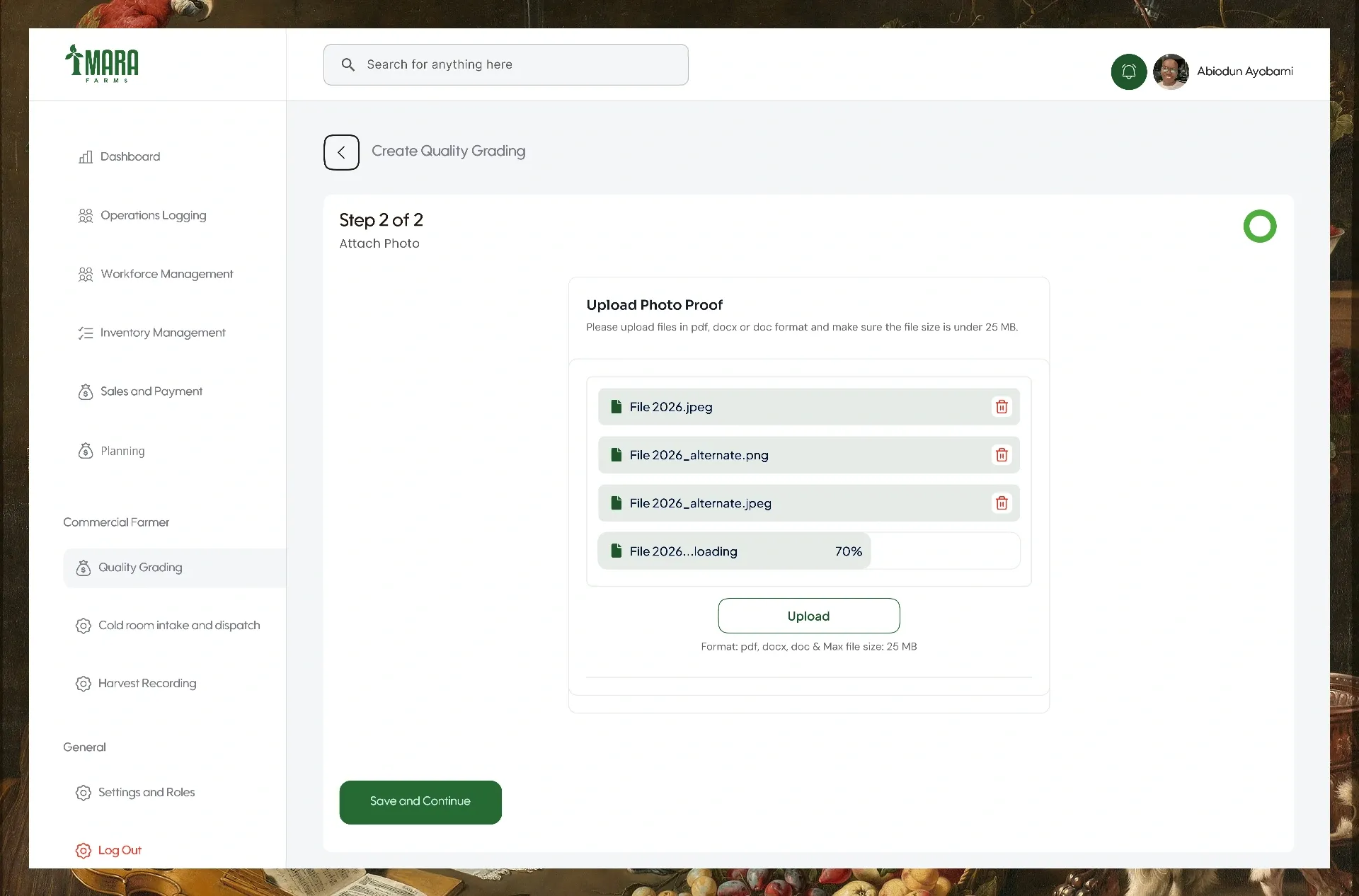Open Dashboard from the sidebar

(119, 156)
